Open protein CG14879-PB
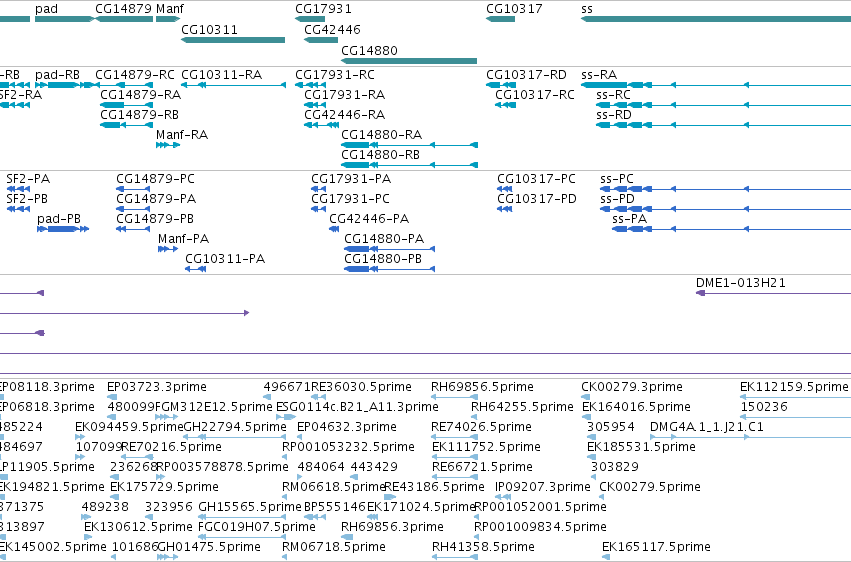 click(x=155, y=219)
